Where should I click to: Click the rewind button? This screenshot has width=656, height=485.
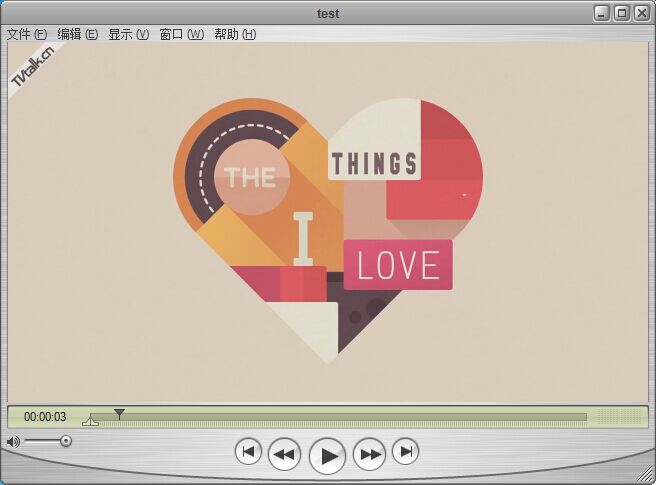tap(284, 454)
